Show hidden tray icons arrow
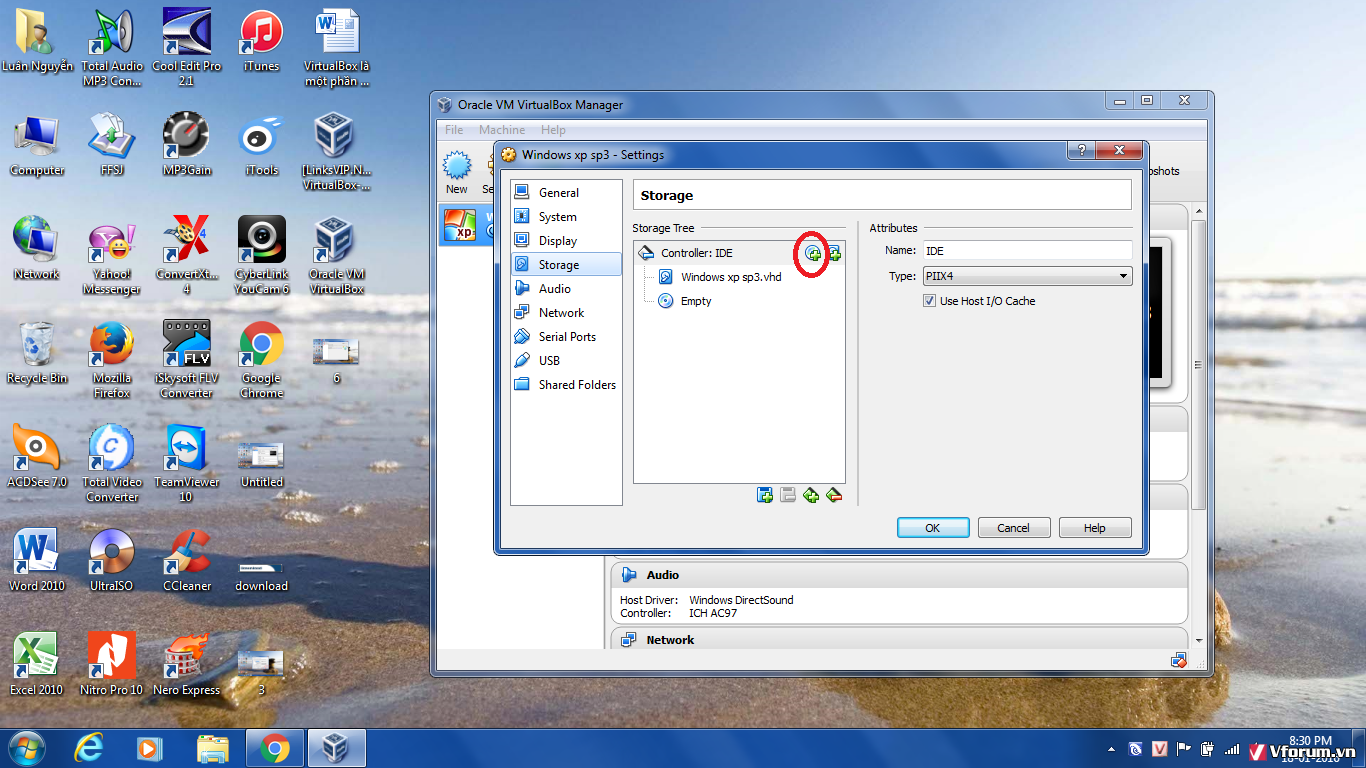The height and width of the screenshot is (768, 1366). coord(1112,749)
